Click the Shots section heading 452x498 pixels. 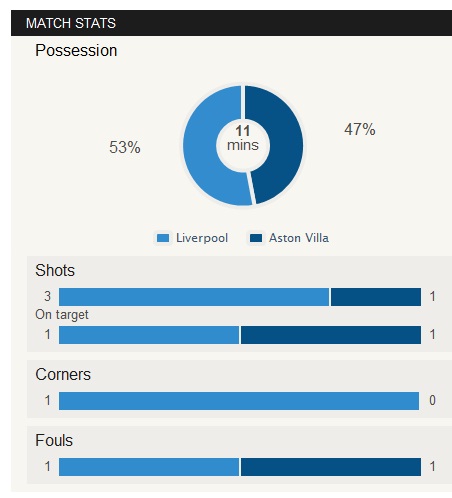tap(55, 270)
